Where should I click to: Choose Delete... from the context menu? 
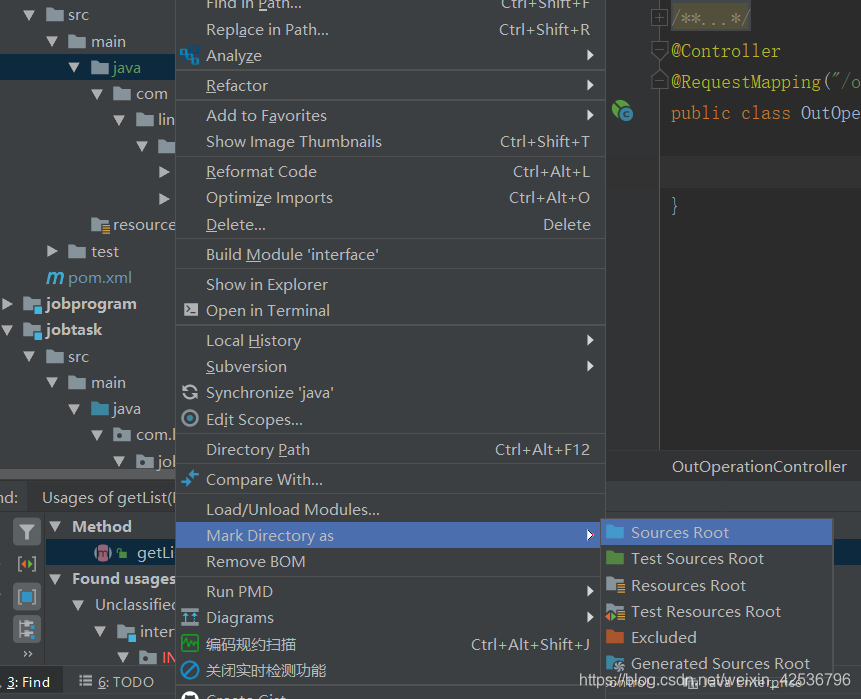coord(390,224)
